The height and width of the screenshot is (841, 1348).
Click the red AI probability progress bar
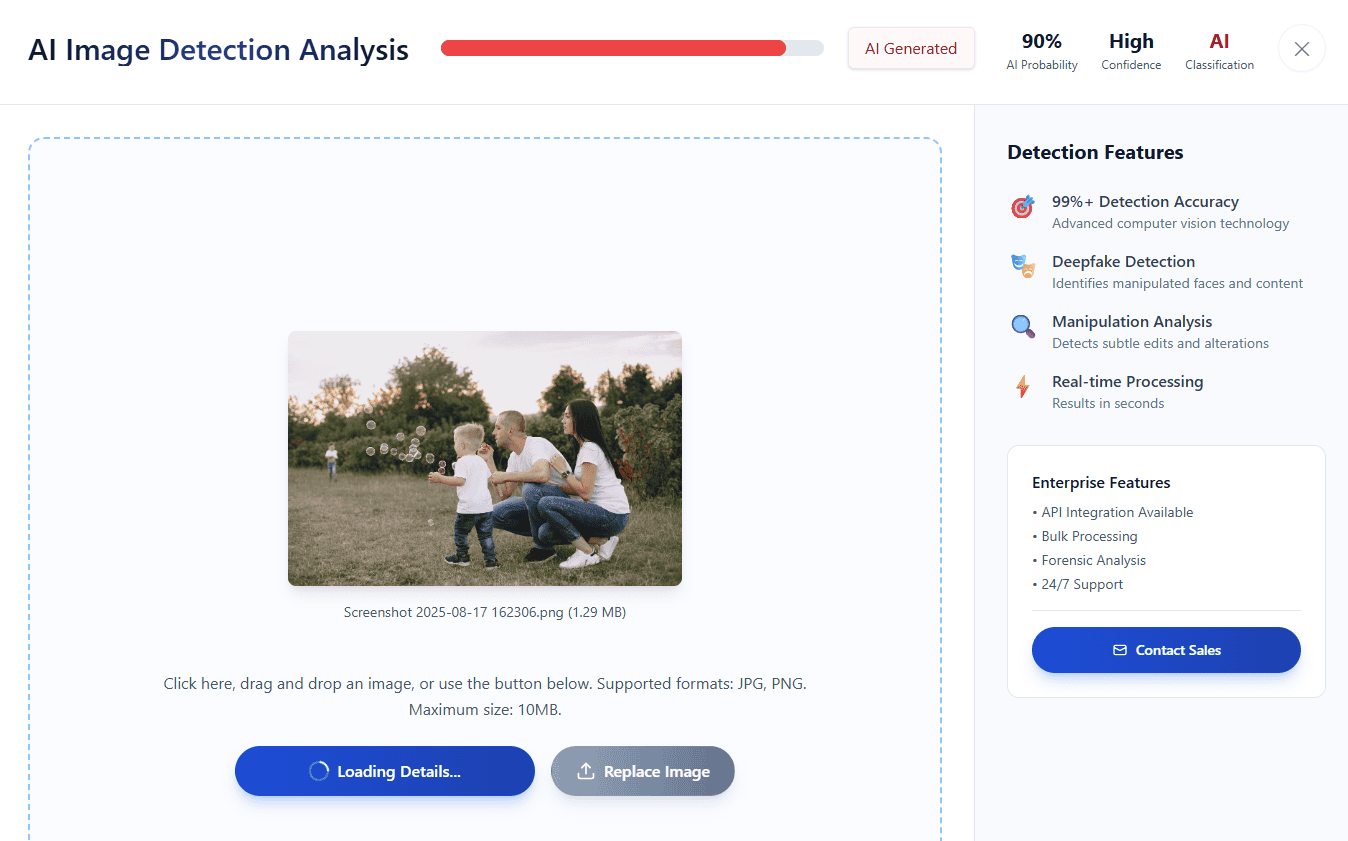click(x=632, y=48)
